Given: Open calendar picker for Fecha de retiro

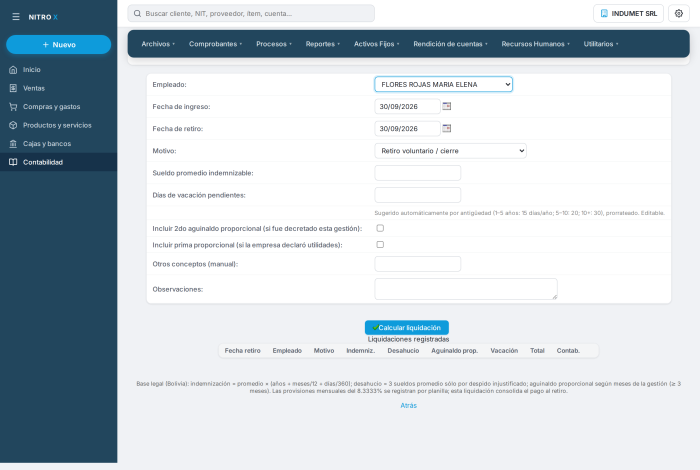Looking at the screenshot, I should coord(446,129).
